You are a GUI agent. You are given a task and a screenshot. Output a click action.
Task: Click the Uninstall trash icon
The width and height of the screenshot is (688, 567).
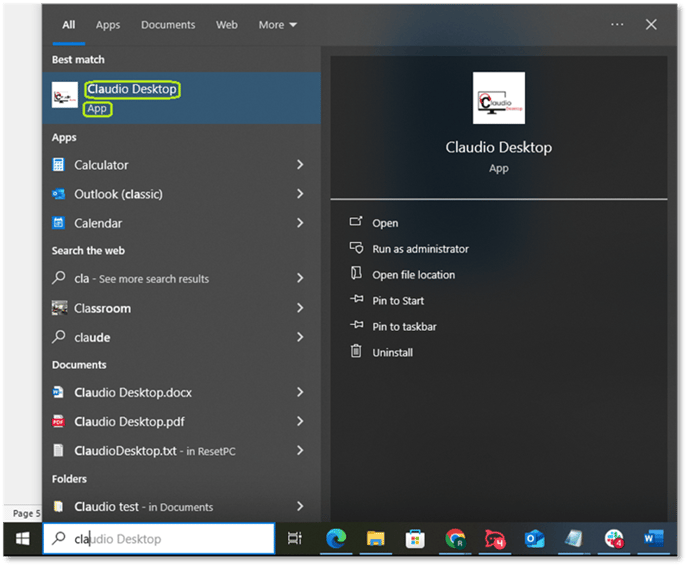pyautogui.click(x=356, y=351)
